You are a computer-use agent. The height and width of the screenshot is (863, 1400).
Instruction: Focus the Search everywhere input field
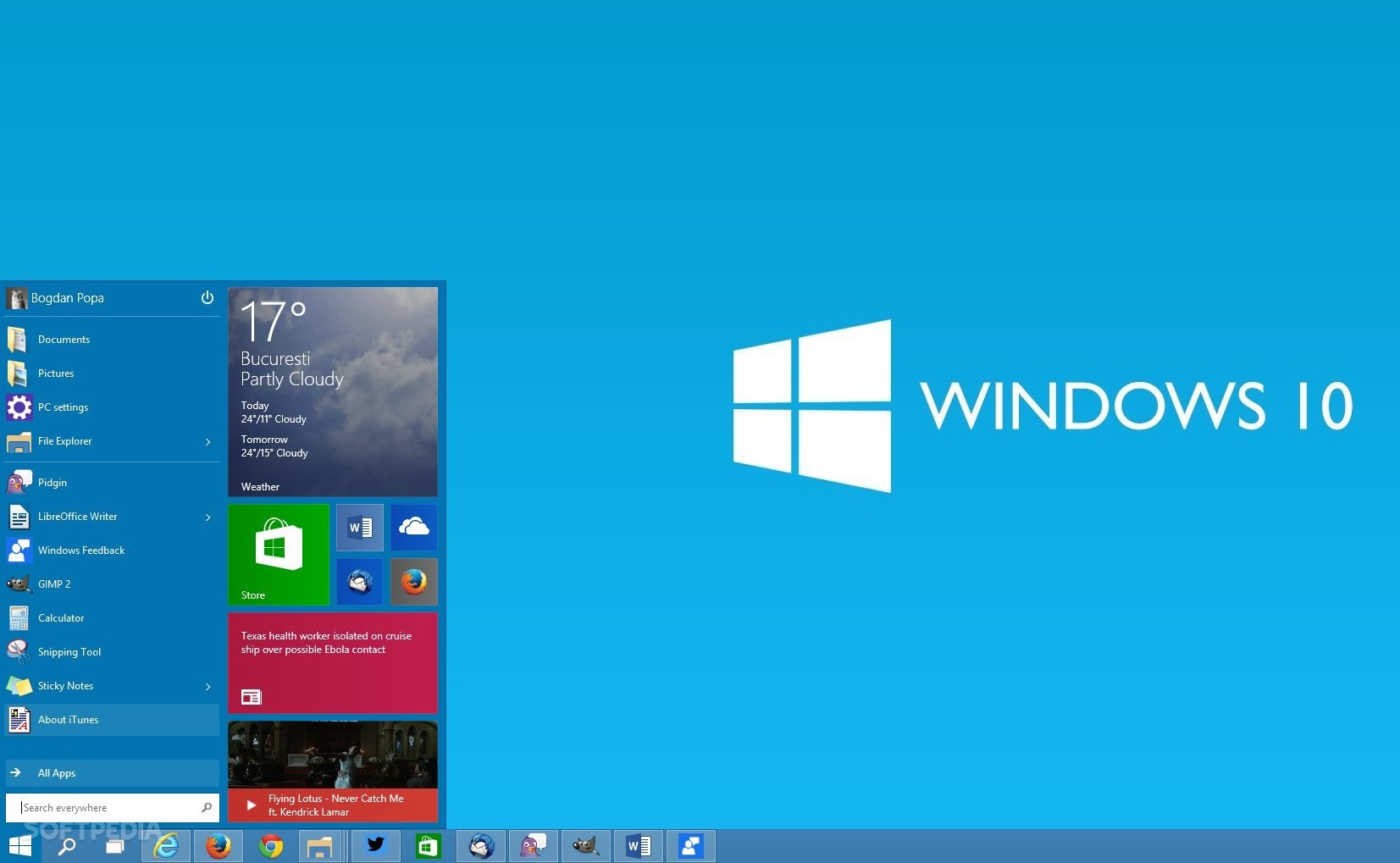click(x=112, y=808)
